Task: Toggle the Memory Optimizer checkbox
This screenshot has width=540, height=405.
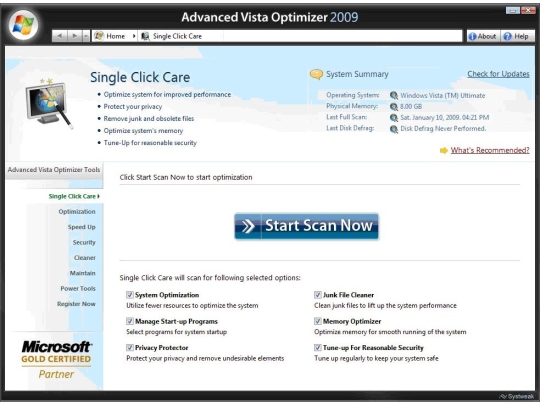Action: (x=318, y=321)
